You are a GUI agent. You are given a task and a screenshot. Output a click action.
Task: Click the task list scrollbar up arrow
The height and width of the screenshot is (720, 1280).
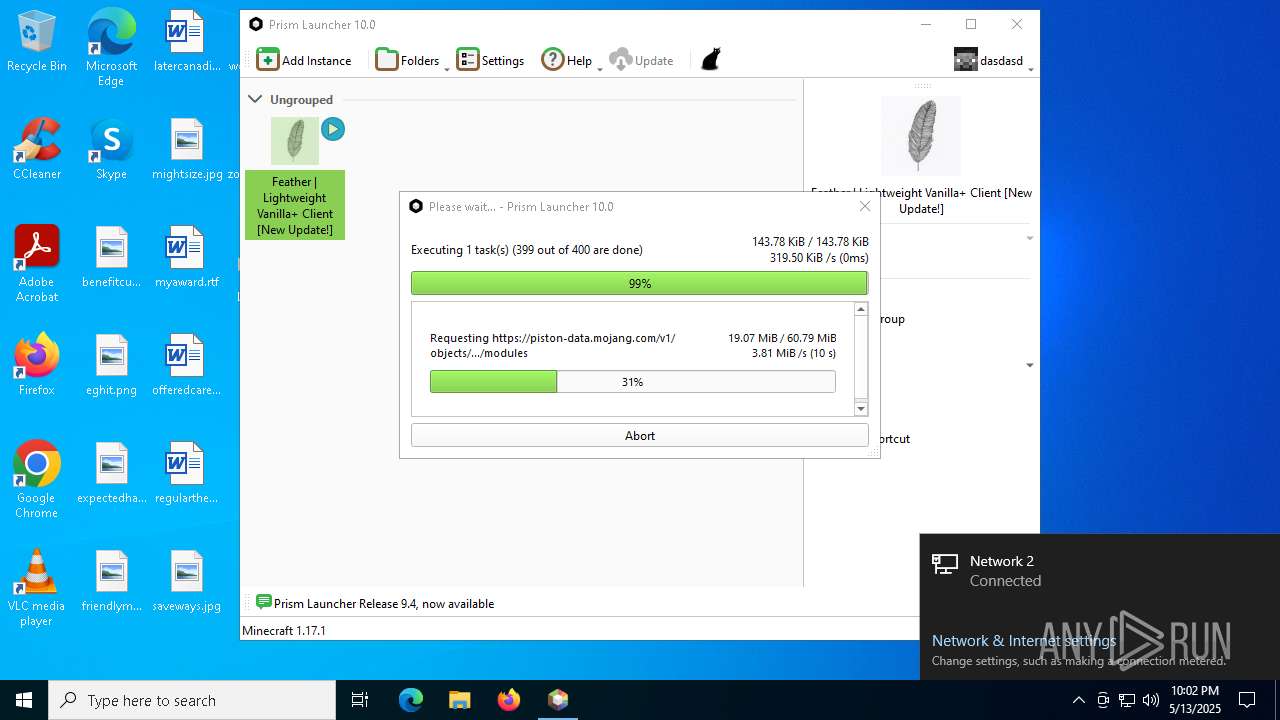[x=861, y=310]
